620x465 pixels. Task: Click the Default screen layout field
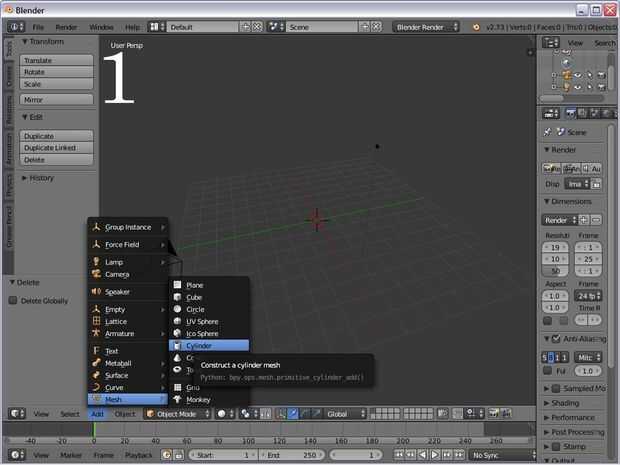click(203, 27)
